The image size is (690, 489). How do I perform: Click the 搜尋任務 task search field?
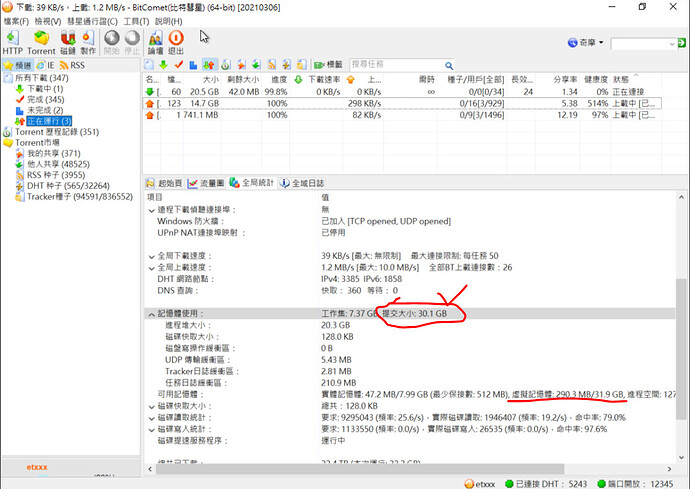396,65
